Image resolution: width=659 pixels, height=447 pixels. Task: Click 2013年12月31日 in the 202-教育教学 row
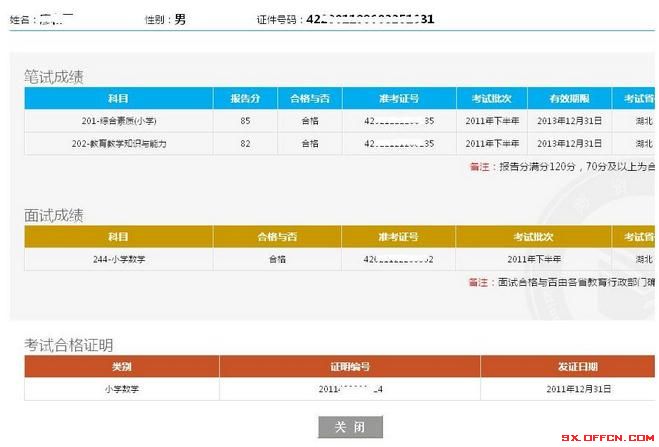coord(569,144)
